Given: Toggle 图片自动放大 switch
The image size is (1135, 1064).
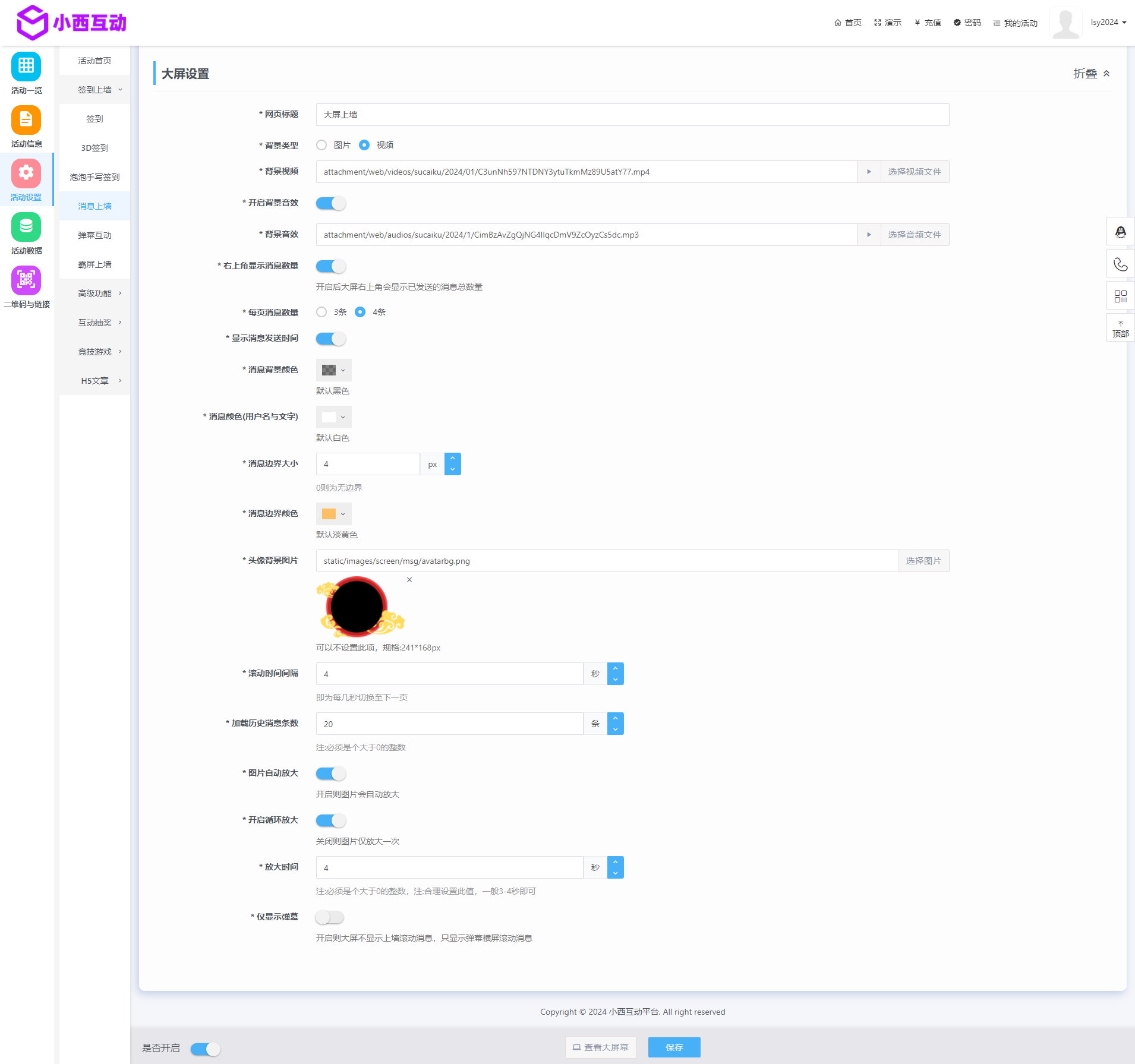Looking at the screenshot, I should click(x=331, y=773).
